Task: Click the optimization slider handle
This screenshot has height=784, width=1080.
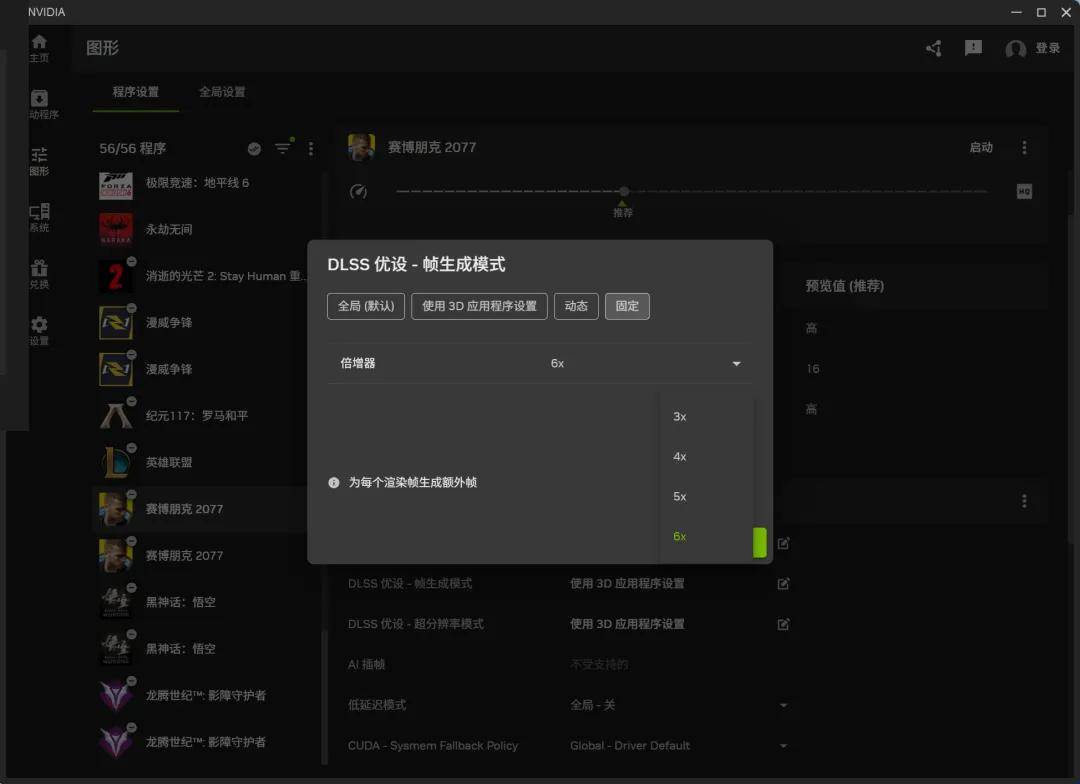Action: [x=623, y=192]
